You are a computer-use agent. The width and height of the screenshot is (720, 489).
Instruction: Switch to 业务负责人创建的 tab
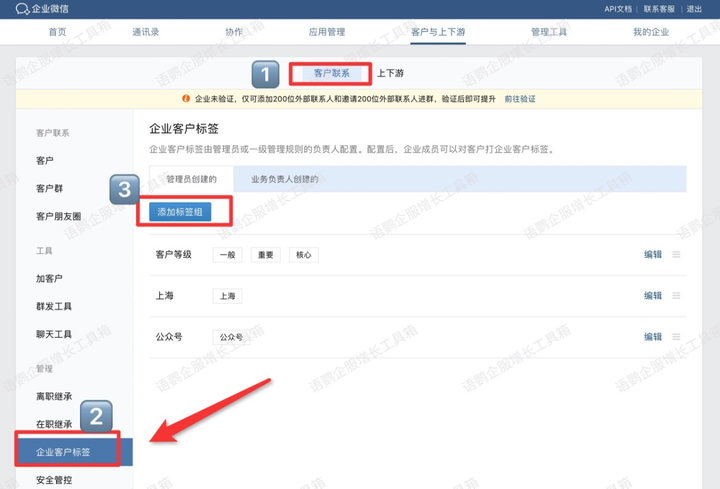(x=285, y=179)
